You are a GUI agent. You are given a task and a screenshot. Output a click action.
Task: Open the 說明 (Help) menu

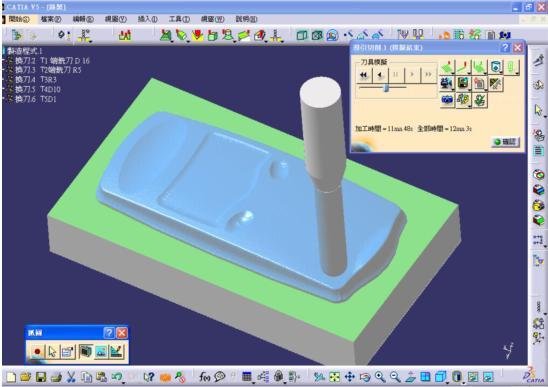[x=246, y=19]
